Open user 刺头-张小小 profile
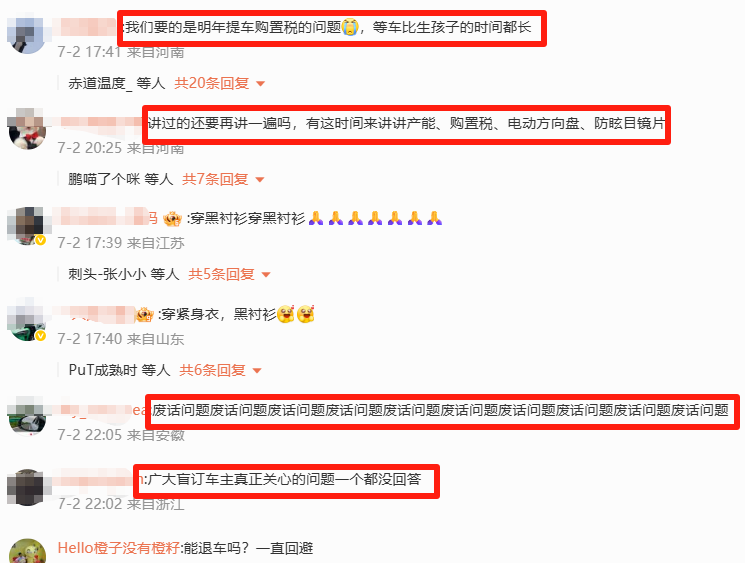 [107, 275]
